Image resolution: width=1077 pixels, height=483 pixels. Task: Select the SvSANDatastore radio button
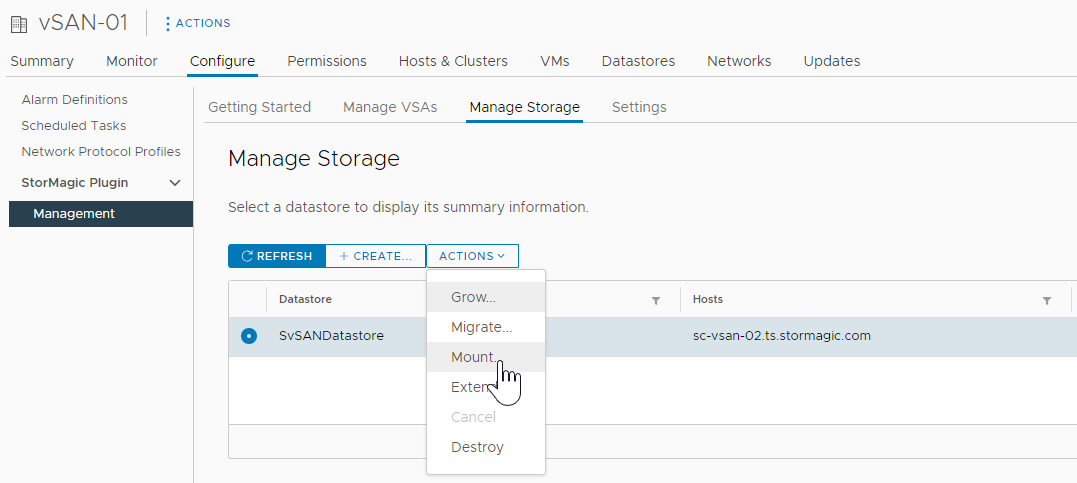(x=249, y=336)
